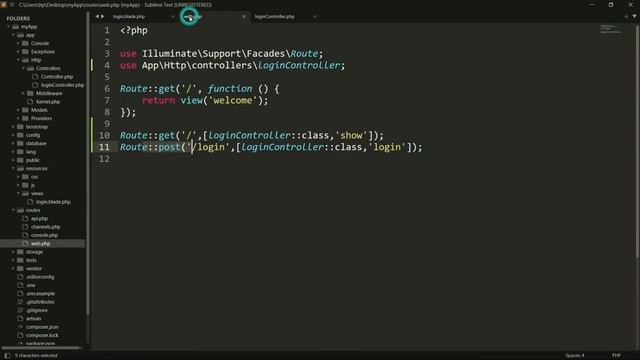Click the .gitignore file icon
Image resolution: width=640 pixels, height=360 pixels.
[x=20, y=310]
